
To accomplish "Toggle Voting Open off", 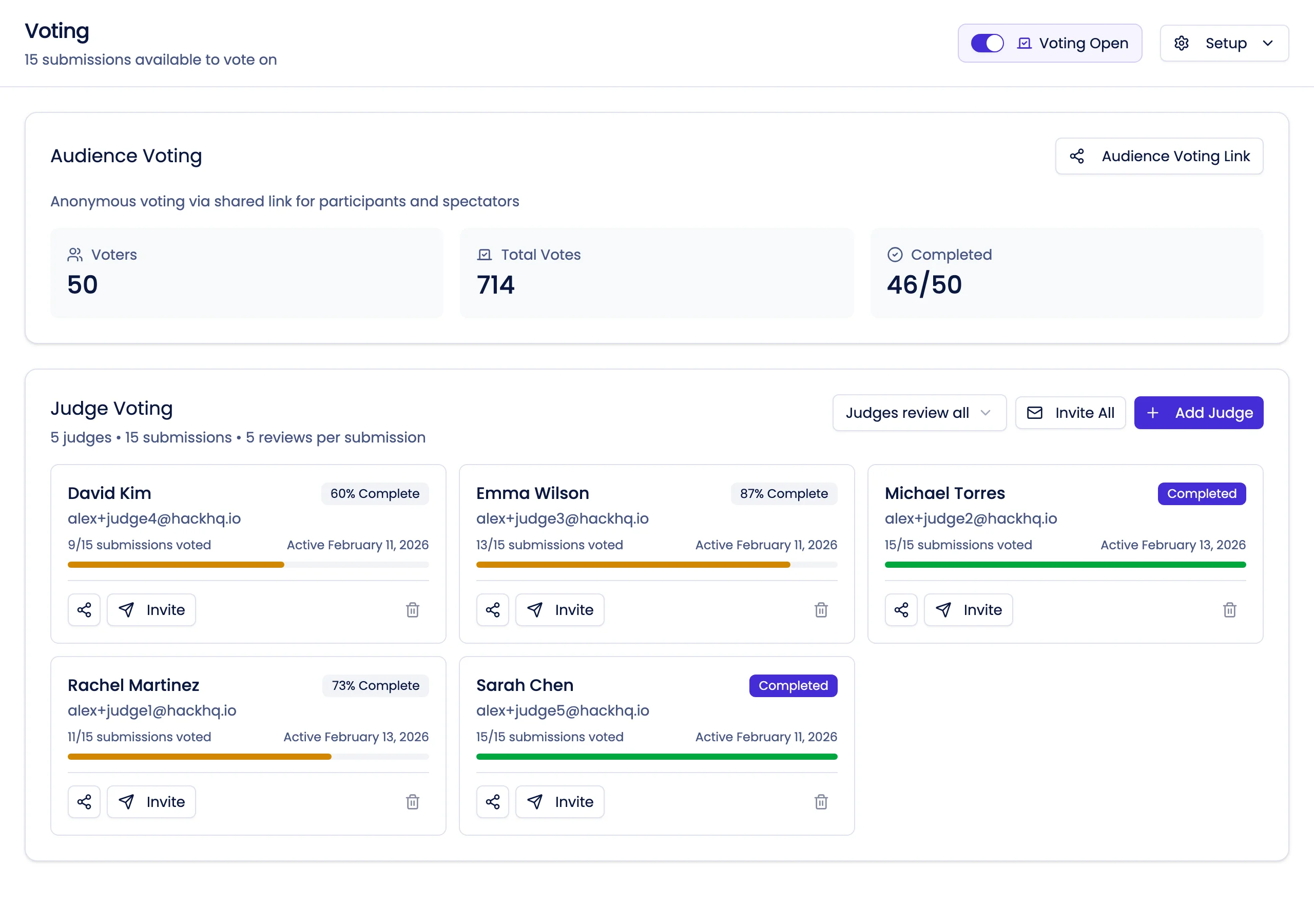I will click(x=986, y=43).
